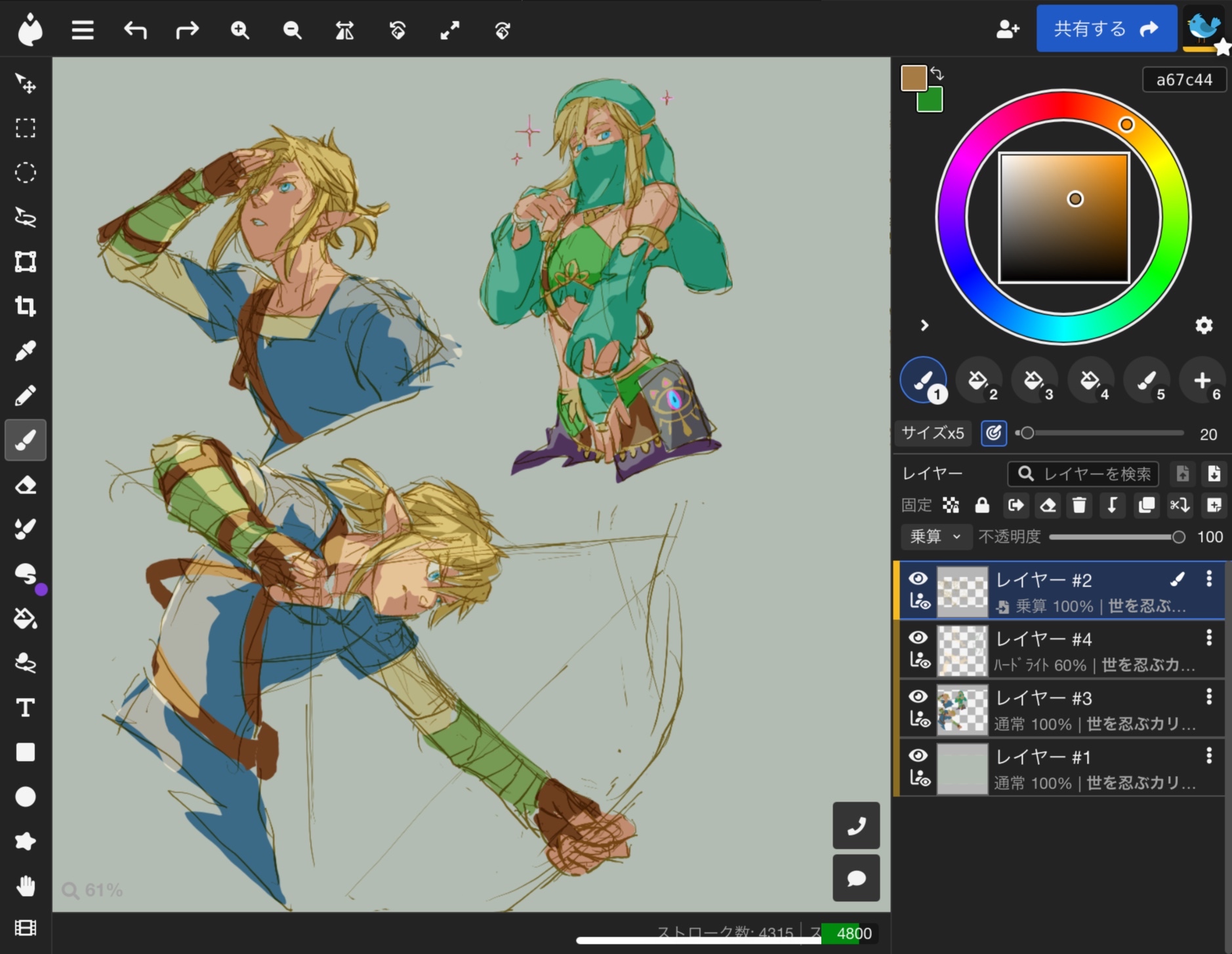Viewport: 1232px width, 954px height.
Task: Pick the Paint Bucket fill tool
Action: [26, 618]
